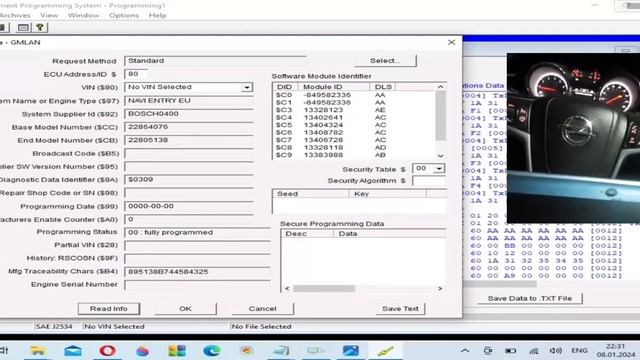Open File Explorer from taskbar
Screen dimensions: 640x360
click(x=38, y=351)
